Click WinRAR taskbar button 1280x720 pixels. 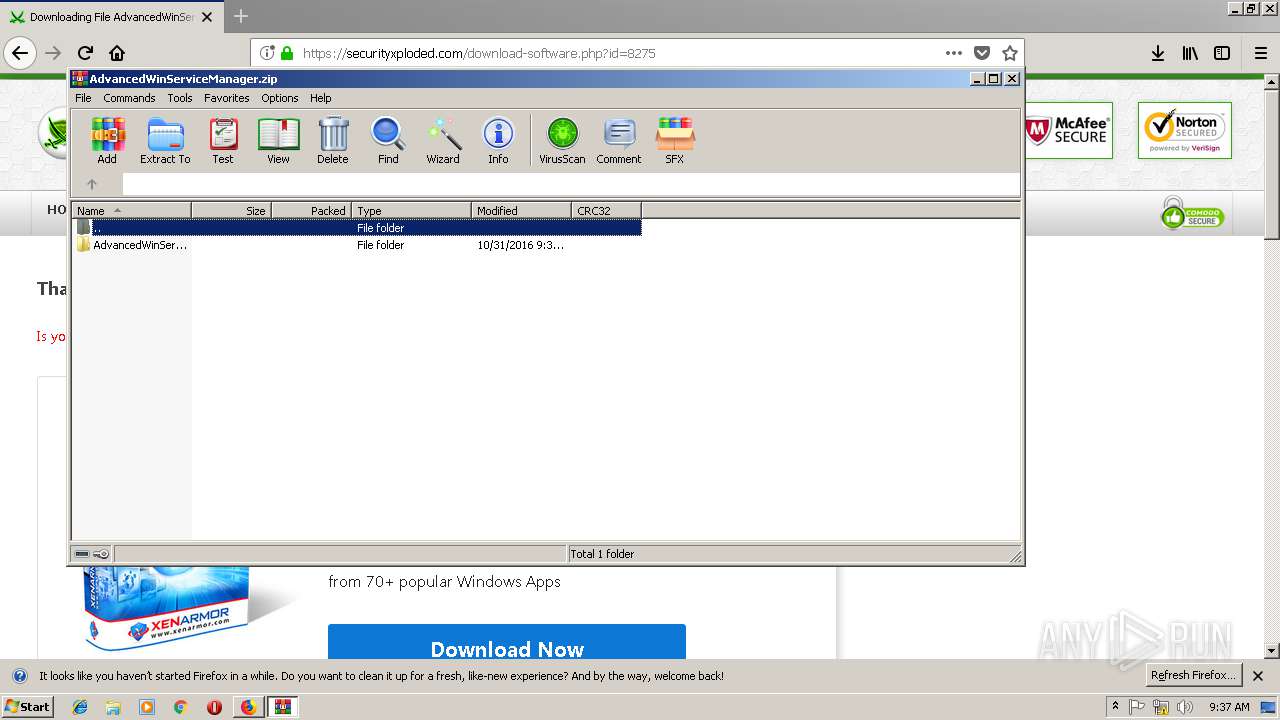click(x=283, y=707)
